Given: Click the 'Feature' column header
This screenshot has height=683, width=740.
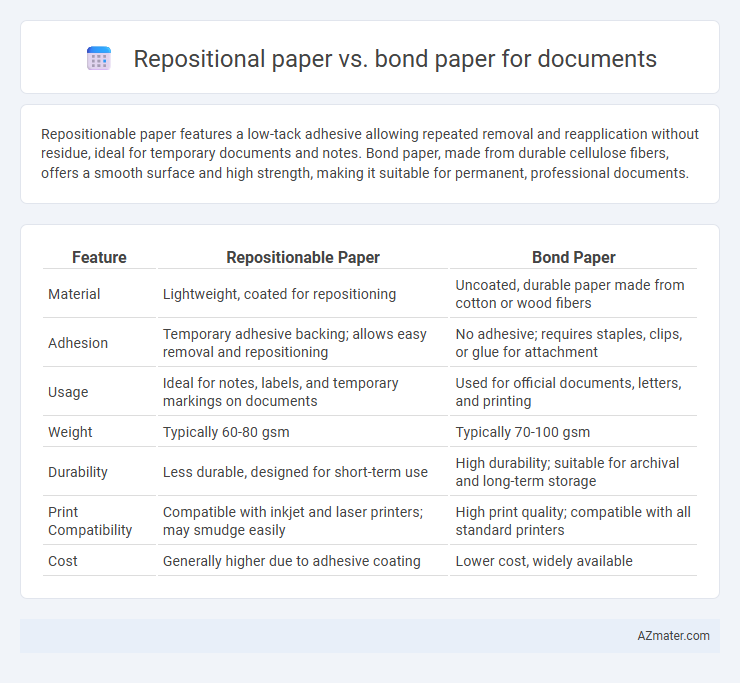Looking at the screenshot, I should (99, 257).
